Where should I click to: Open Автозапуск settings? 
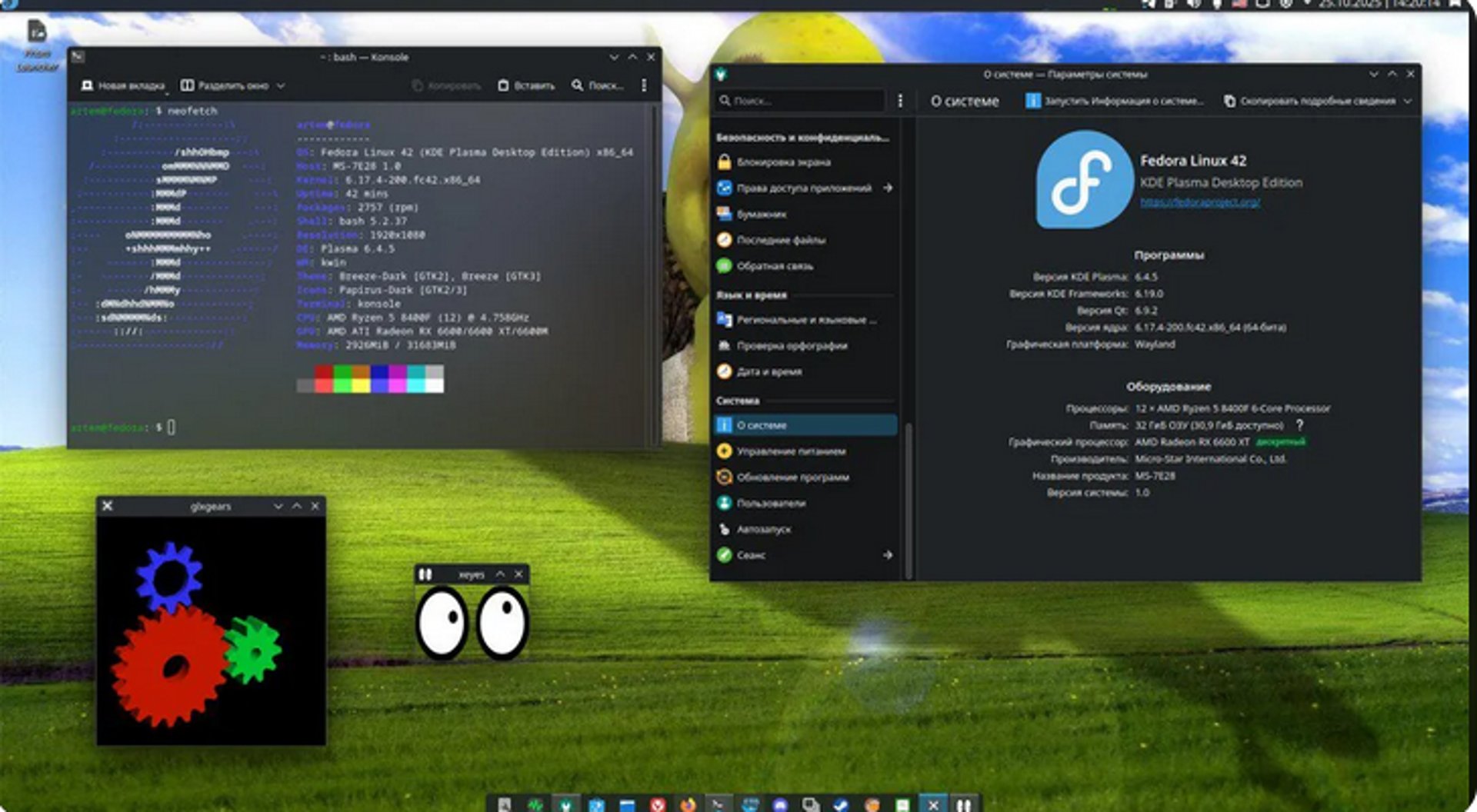[805, 529]
